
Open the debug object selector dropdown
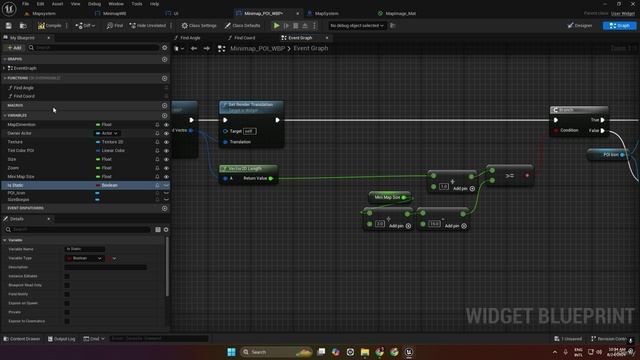pyautogui.click(x=357, y=26)
